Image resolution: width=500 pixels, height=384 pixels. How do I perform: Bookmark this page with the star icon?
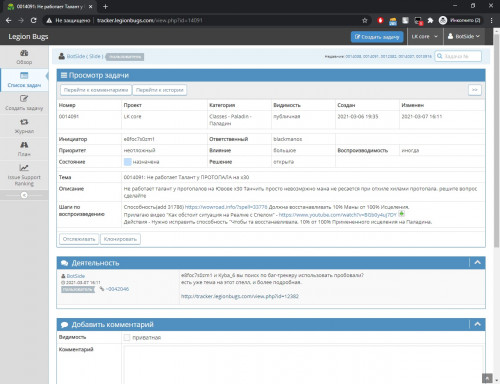tap(365, 20)
